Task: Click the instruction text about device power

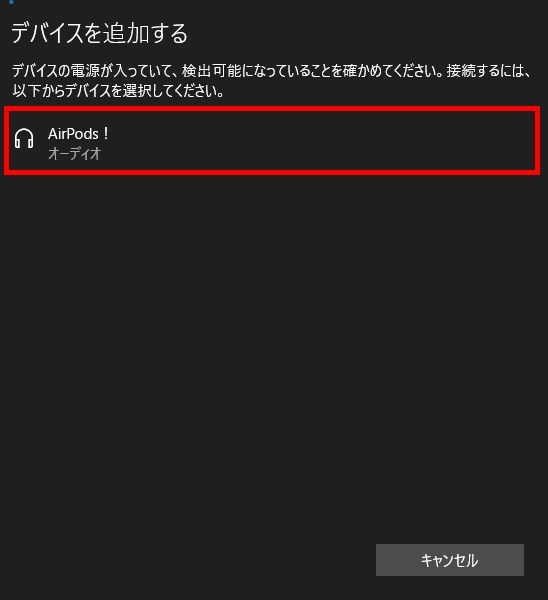Action: pyautogui.click(x=272, y=81)
